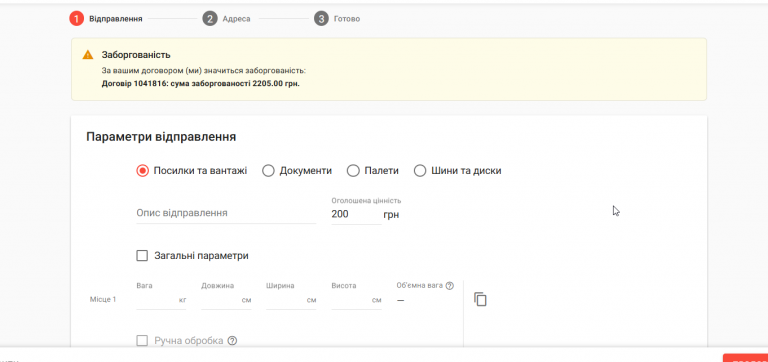Click the Оголошена цінність field with 200
The image size is (768, 362).
point(356,214)
